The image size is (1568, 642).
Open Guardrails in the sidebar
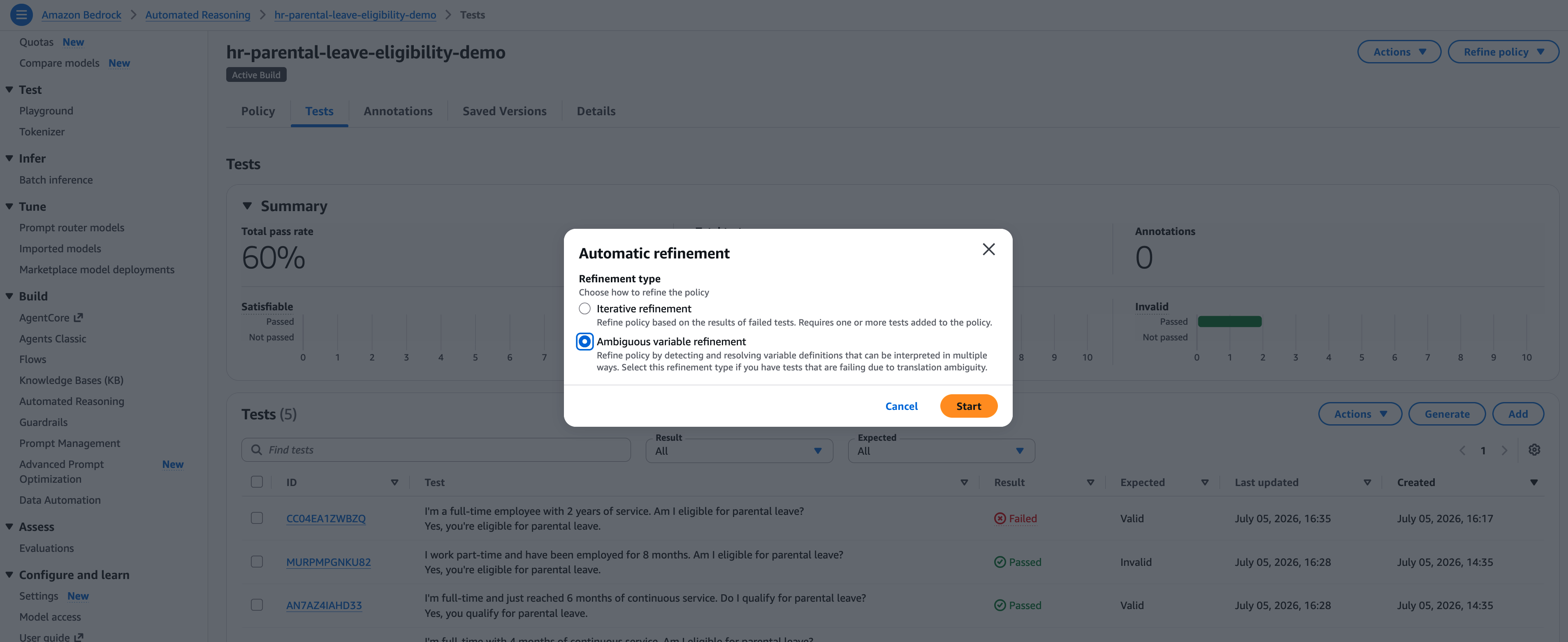point(43,422)
